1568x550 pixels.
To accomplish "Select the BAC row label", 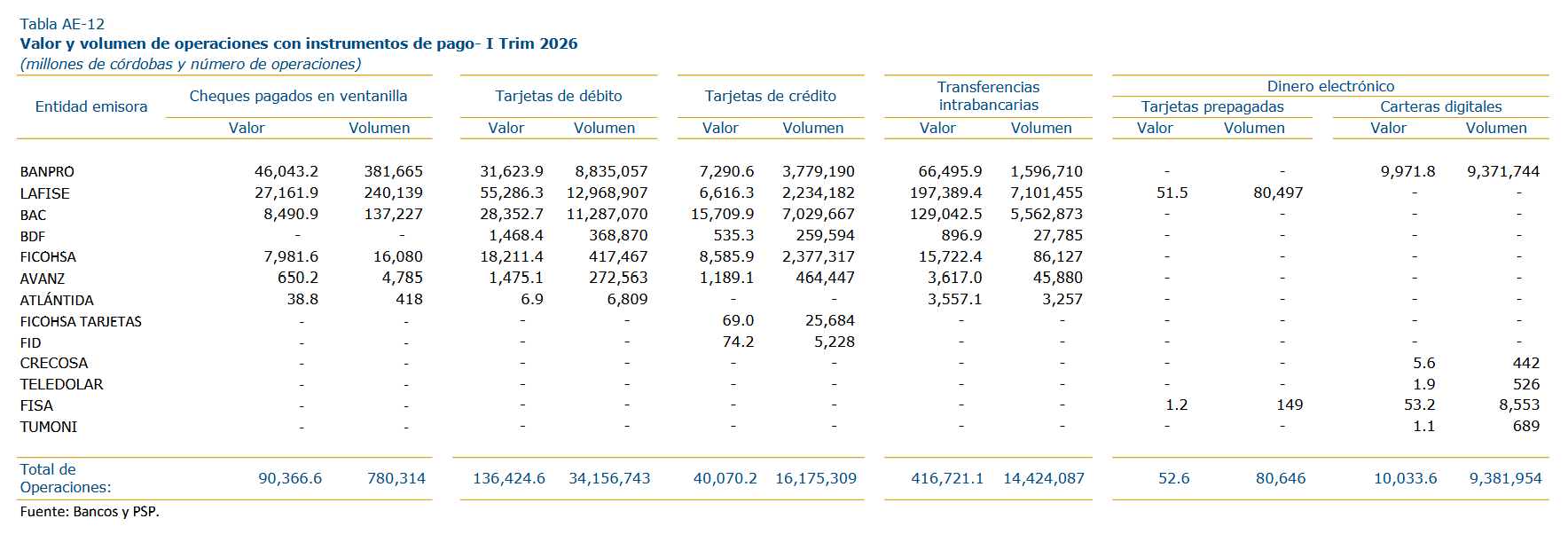I will click(33, 215).
